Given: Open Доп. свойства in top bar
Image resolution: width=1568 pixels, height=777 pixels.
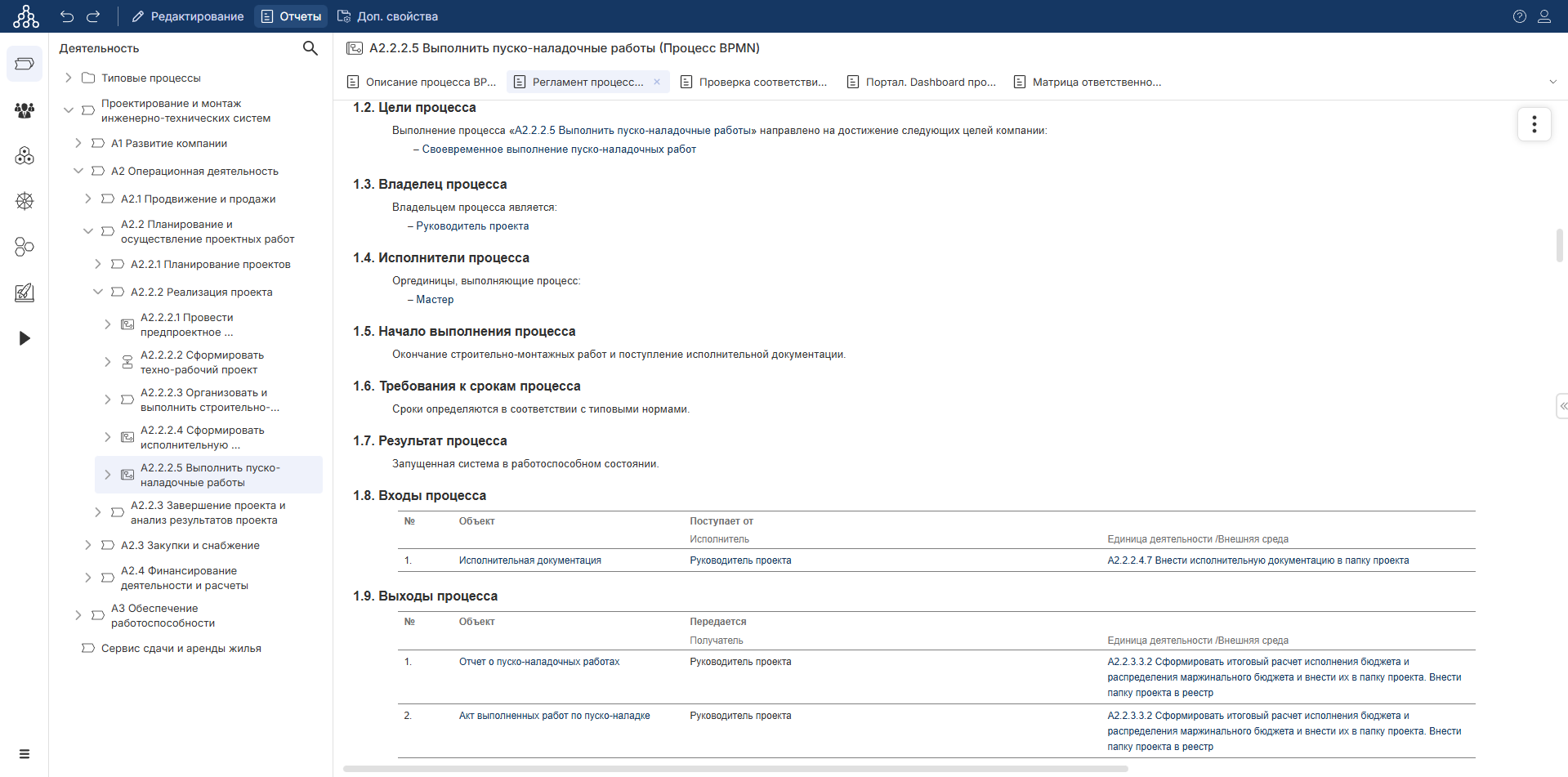Looking at the screenshot, I should (387, 16).
